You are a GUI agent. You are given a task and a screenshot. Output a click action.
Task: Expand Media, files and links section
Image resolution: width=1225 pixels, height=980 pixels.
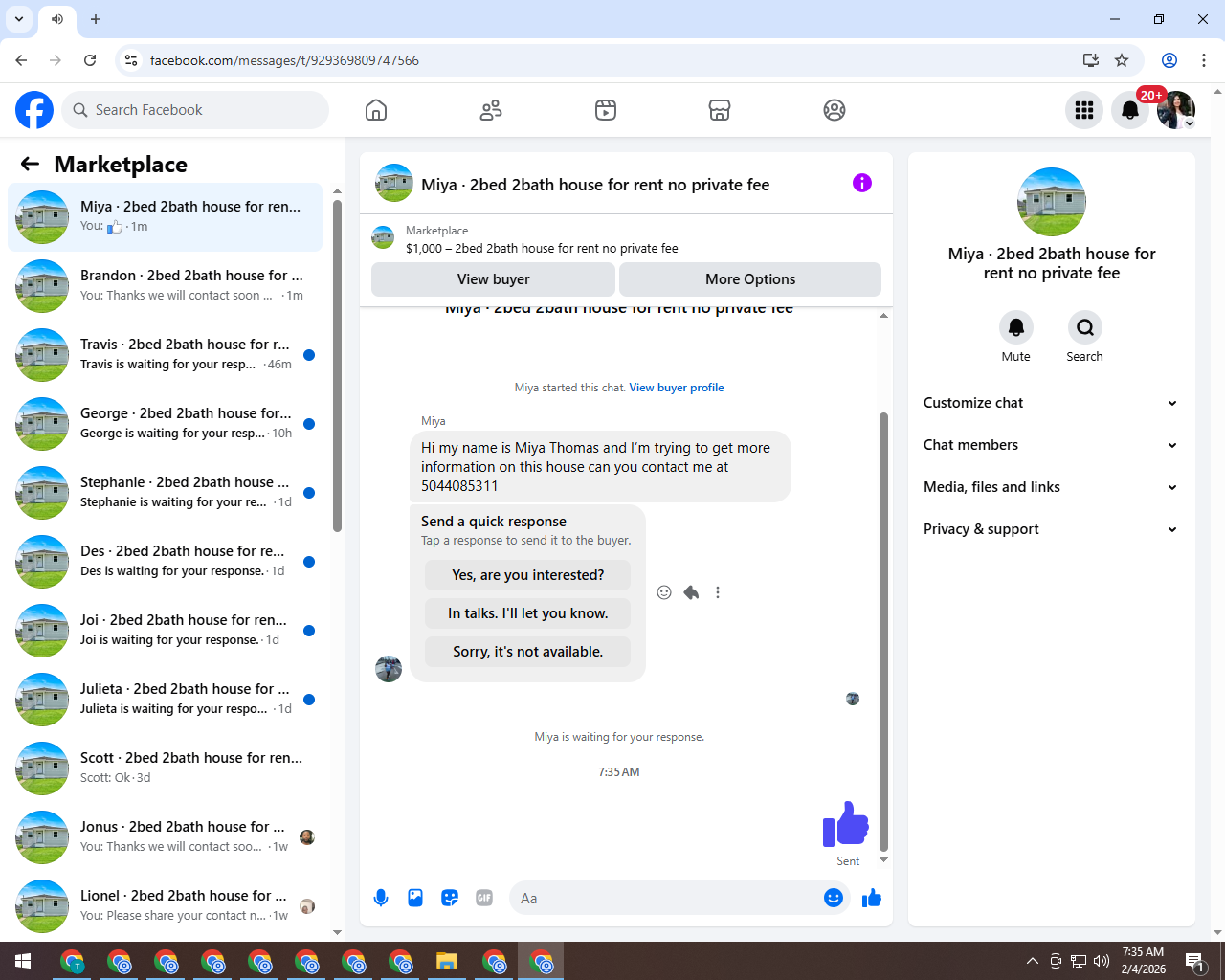pos(1051,487)
